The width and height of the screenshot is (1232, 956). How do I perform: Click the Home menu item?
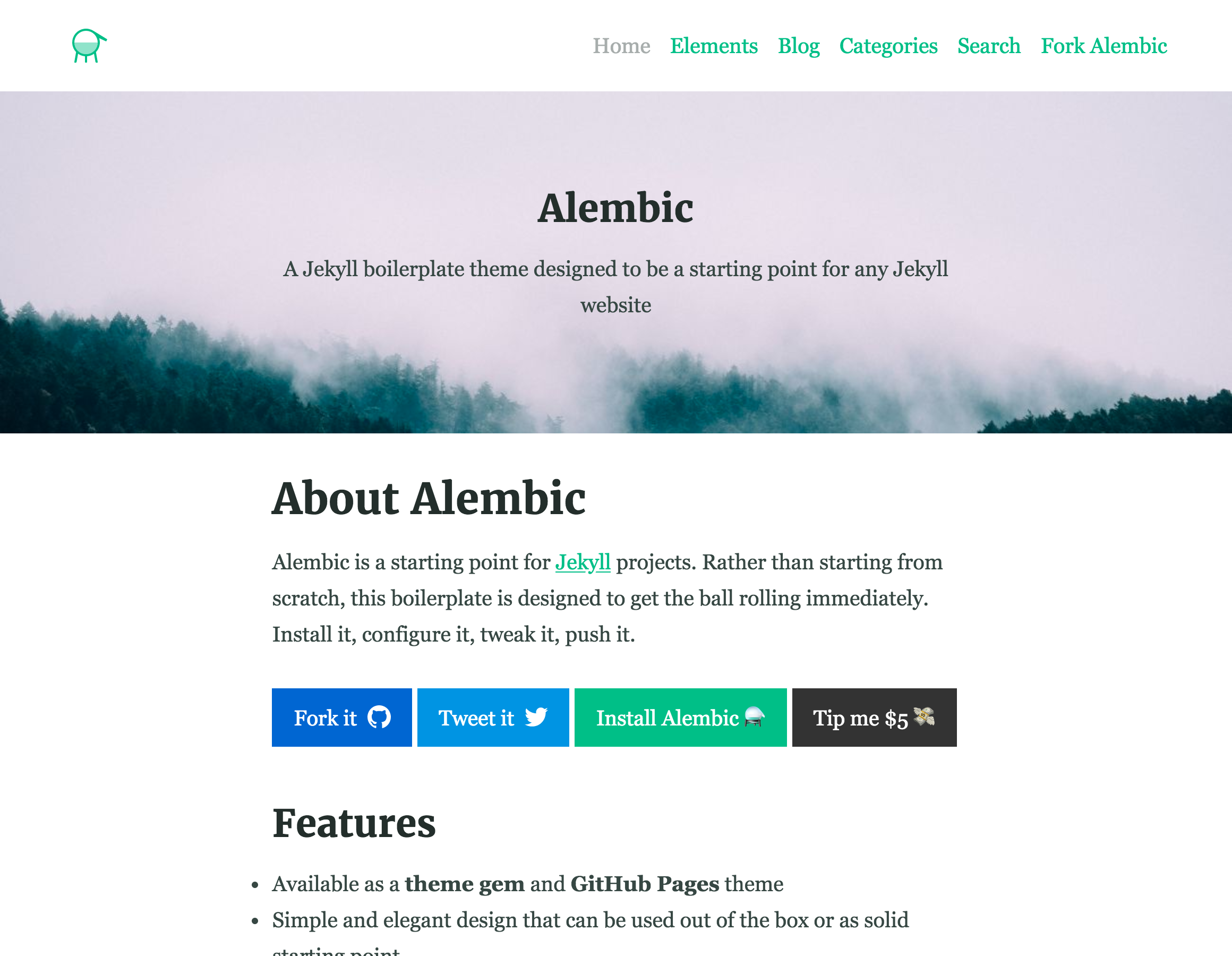click(x=621, y=45)
